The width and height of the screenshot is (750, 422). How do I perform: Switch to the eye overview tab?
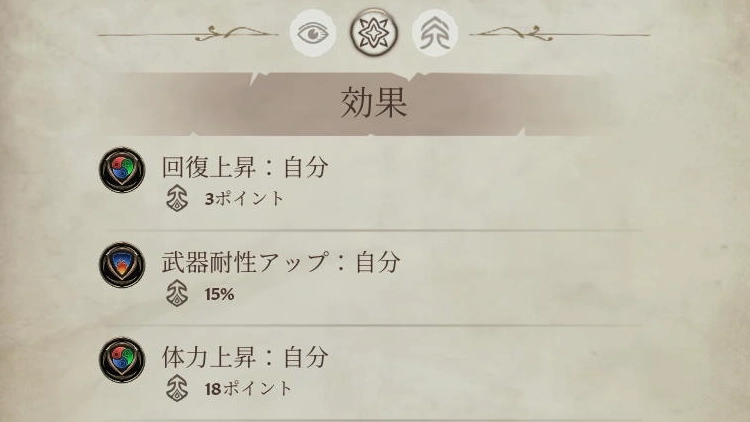coord(312,35)
